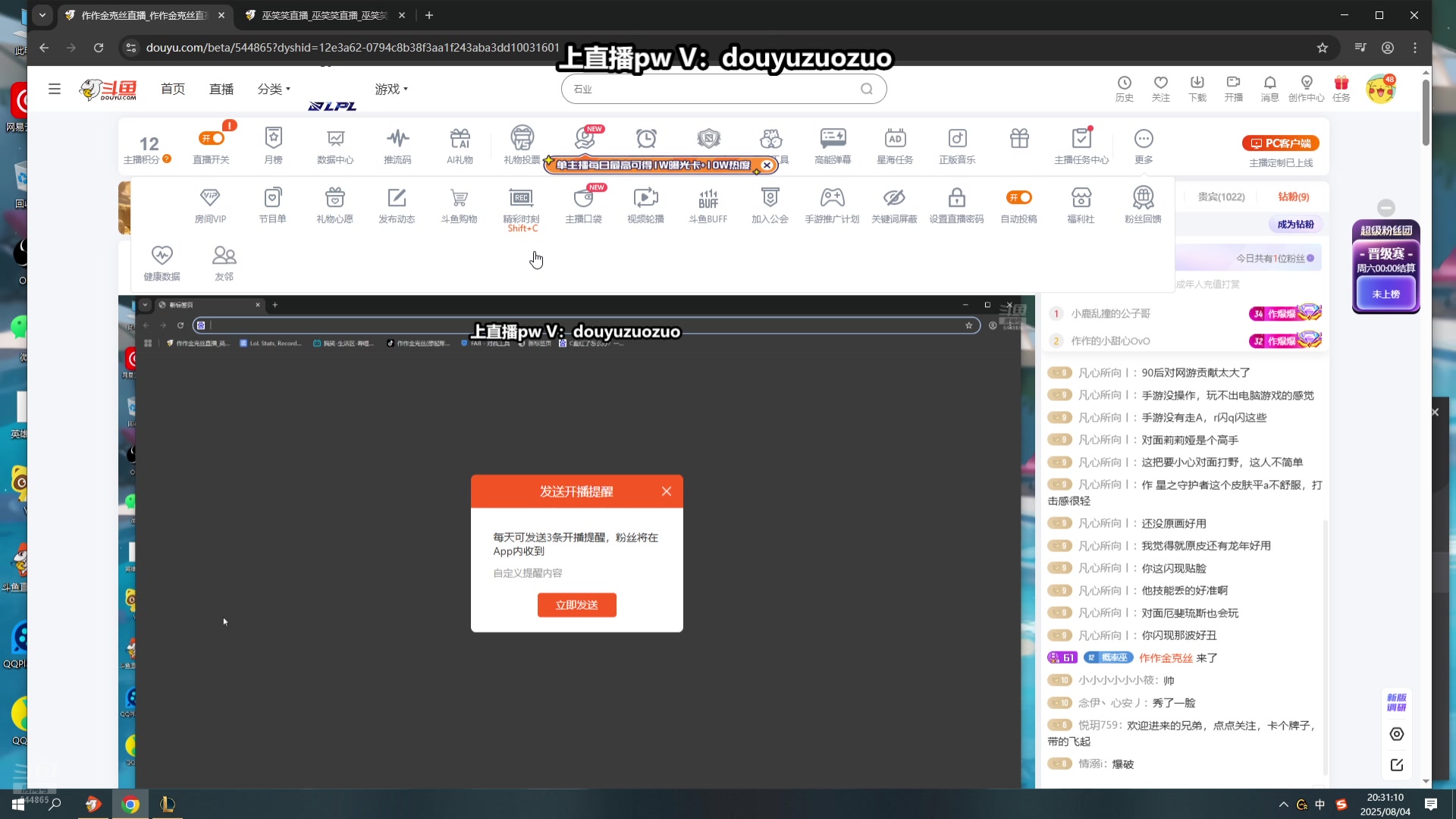Click the alarm clock tool icon
Screen dimensions: 1456x819
pos(646,138)
